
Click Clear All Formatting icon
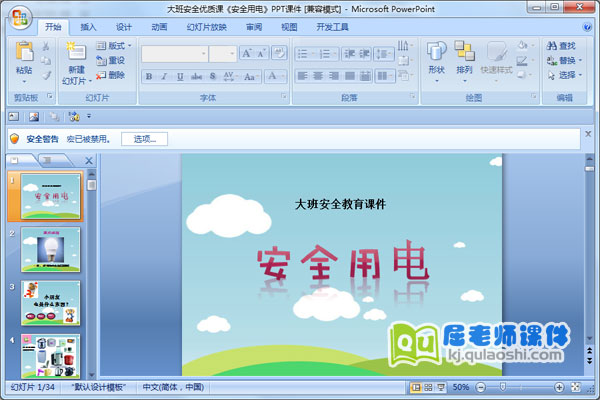click(279, 53)
